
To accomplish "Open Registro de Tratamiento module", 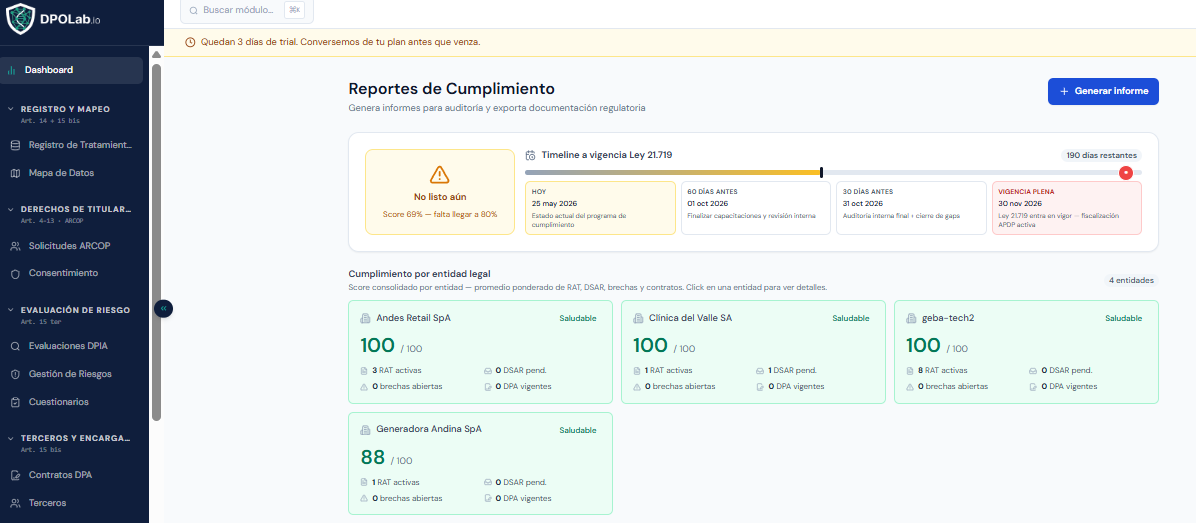I will coord(72,145).
